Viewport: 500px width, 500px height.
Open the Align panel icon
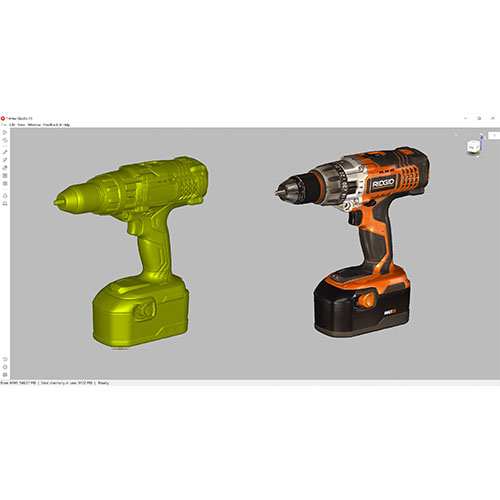click(5, 176)
